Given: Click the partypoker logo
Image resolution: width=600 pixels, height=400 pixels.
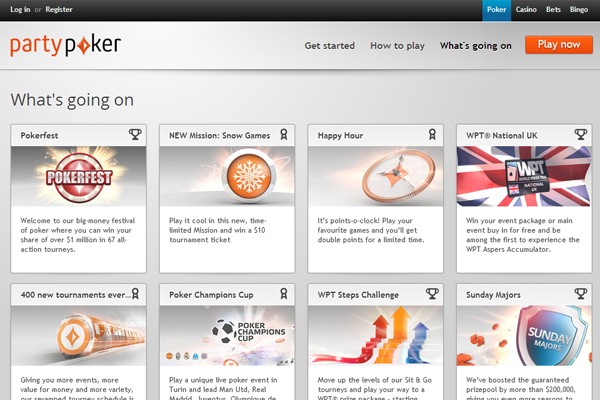Looking at the screenshot, I should (x=65, y=46).
